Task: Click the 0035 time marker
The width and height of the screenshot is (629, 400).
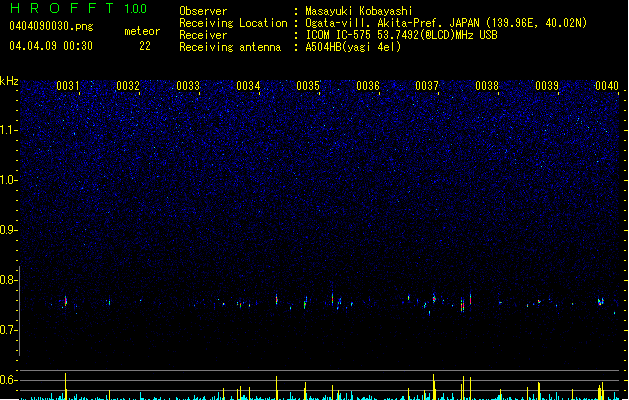Action: click(308, 86)
